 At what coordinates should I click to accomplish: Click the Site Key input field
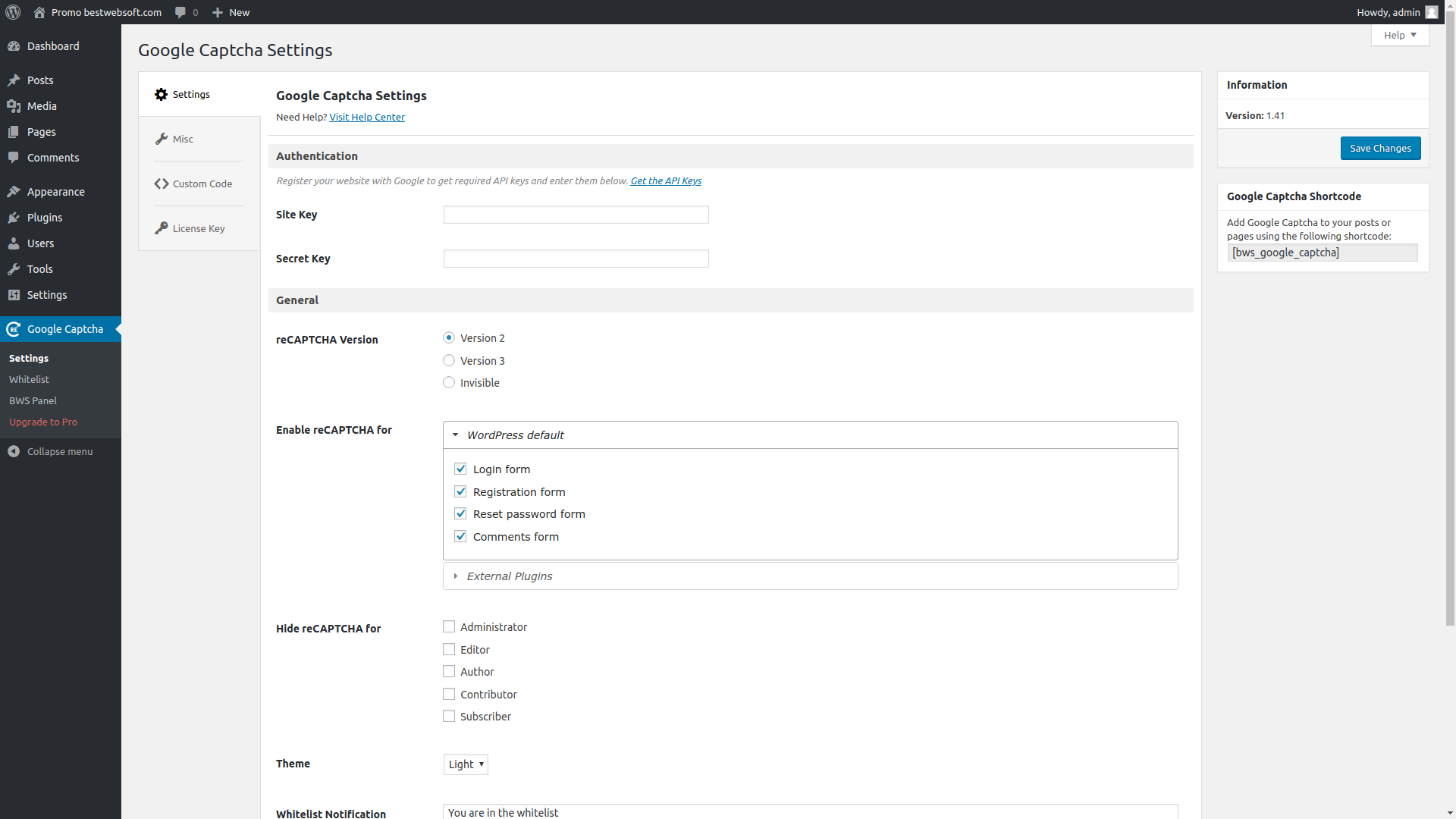[x=576, y=215]
